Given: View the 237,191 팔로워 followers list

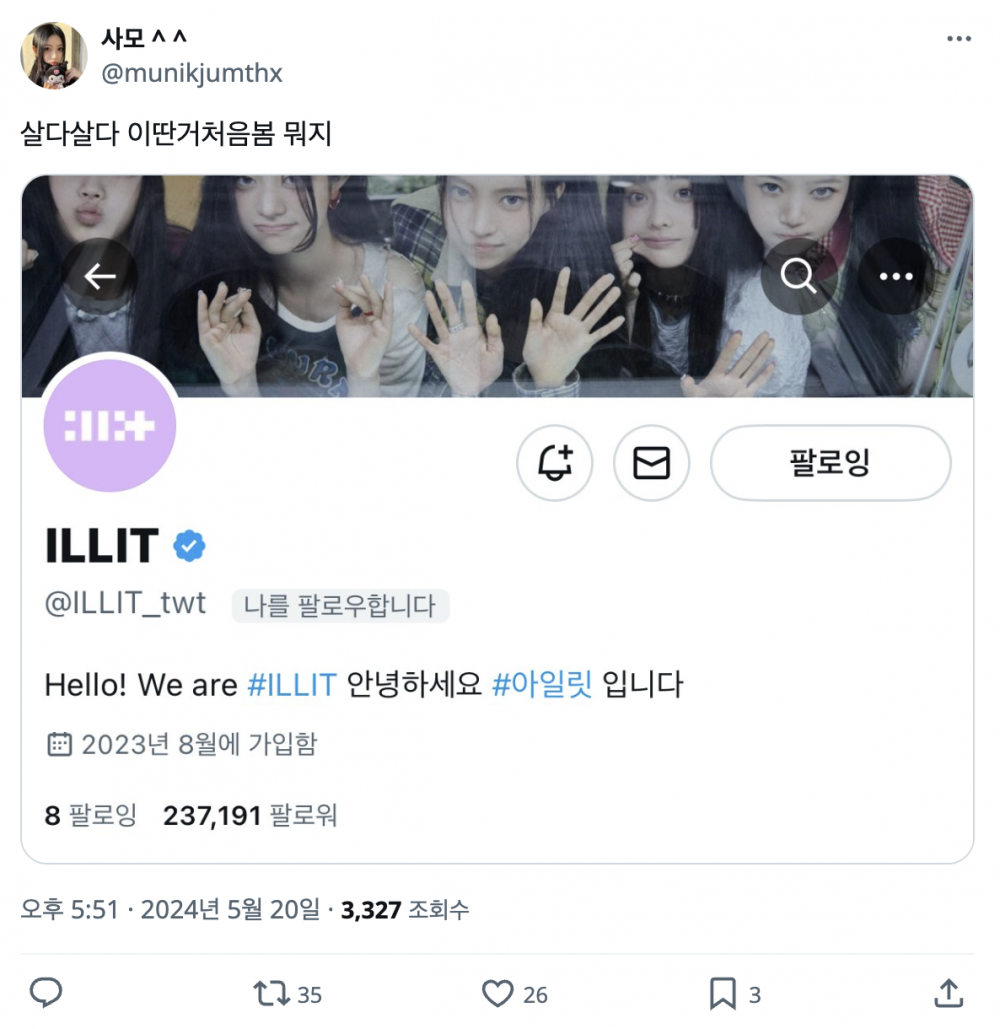Looking at the screenshot, I should pos(249,816).
